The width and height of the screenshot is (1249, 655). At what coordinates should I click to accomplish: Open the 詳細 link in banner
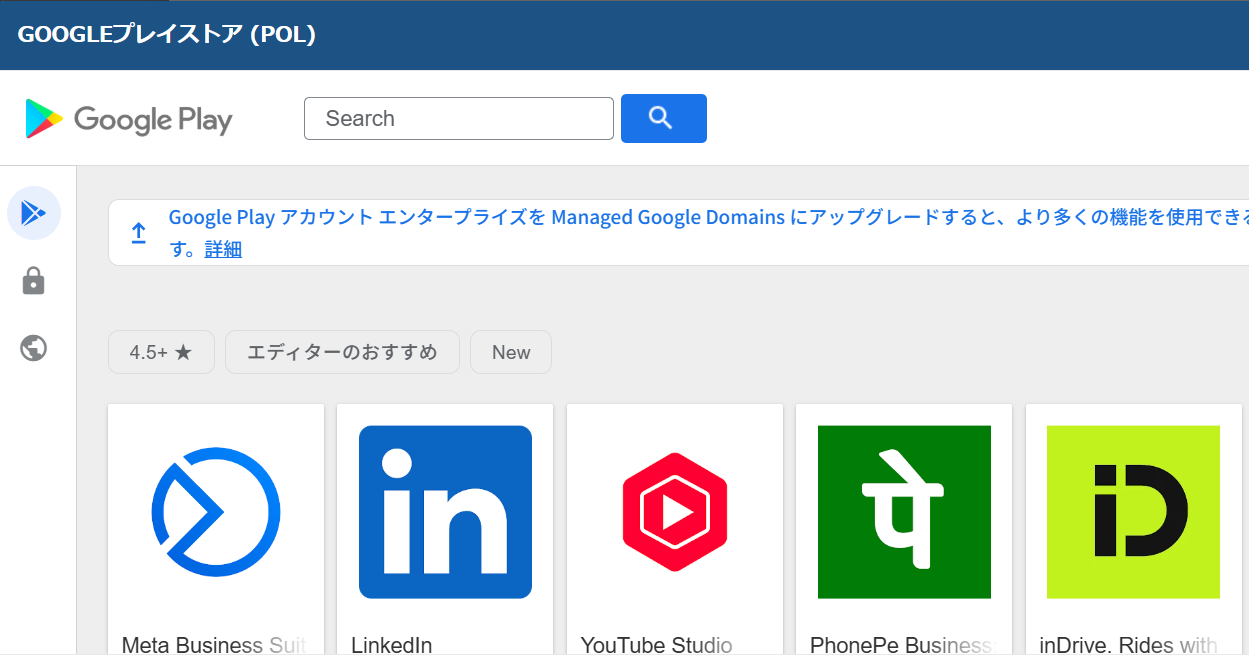[x=223, y=249]
